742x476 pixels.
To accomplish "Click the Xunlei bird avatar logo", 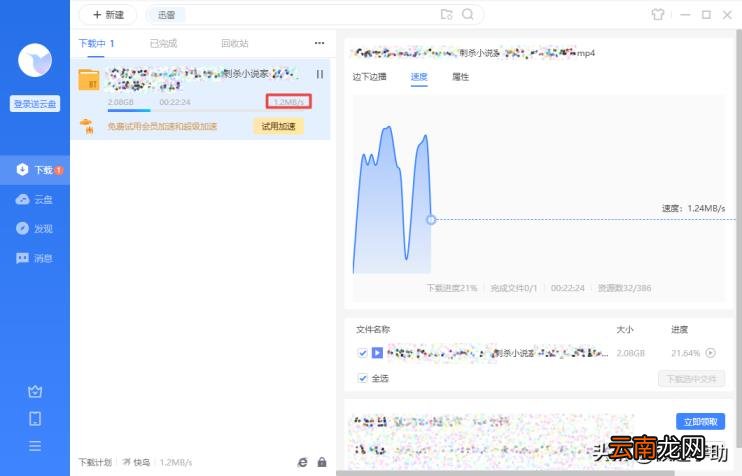I will (35, 60).
